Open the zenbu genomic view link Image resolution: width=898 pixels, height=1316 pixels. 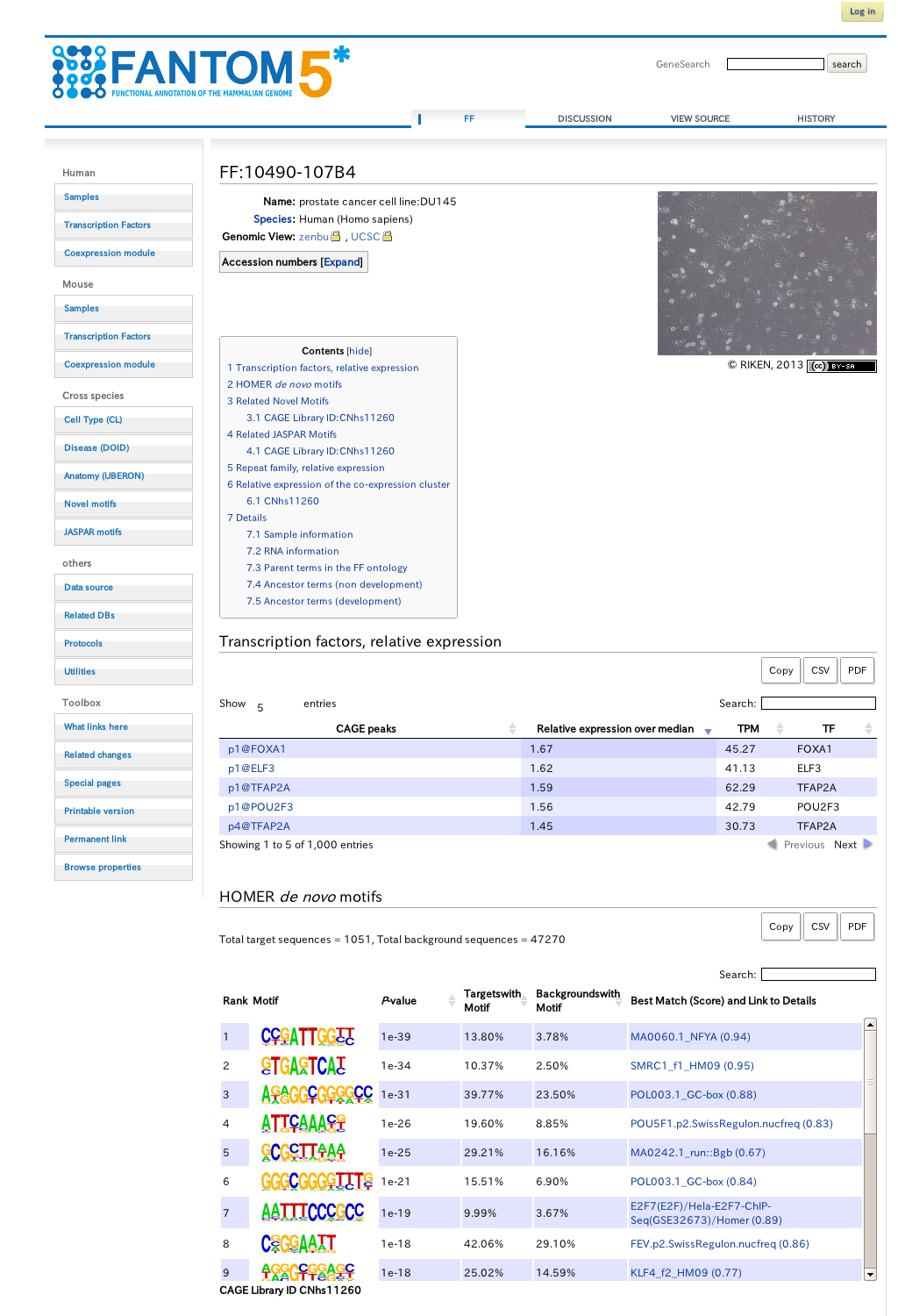pyautogui.click(x=314, y=237)
